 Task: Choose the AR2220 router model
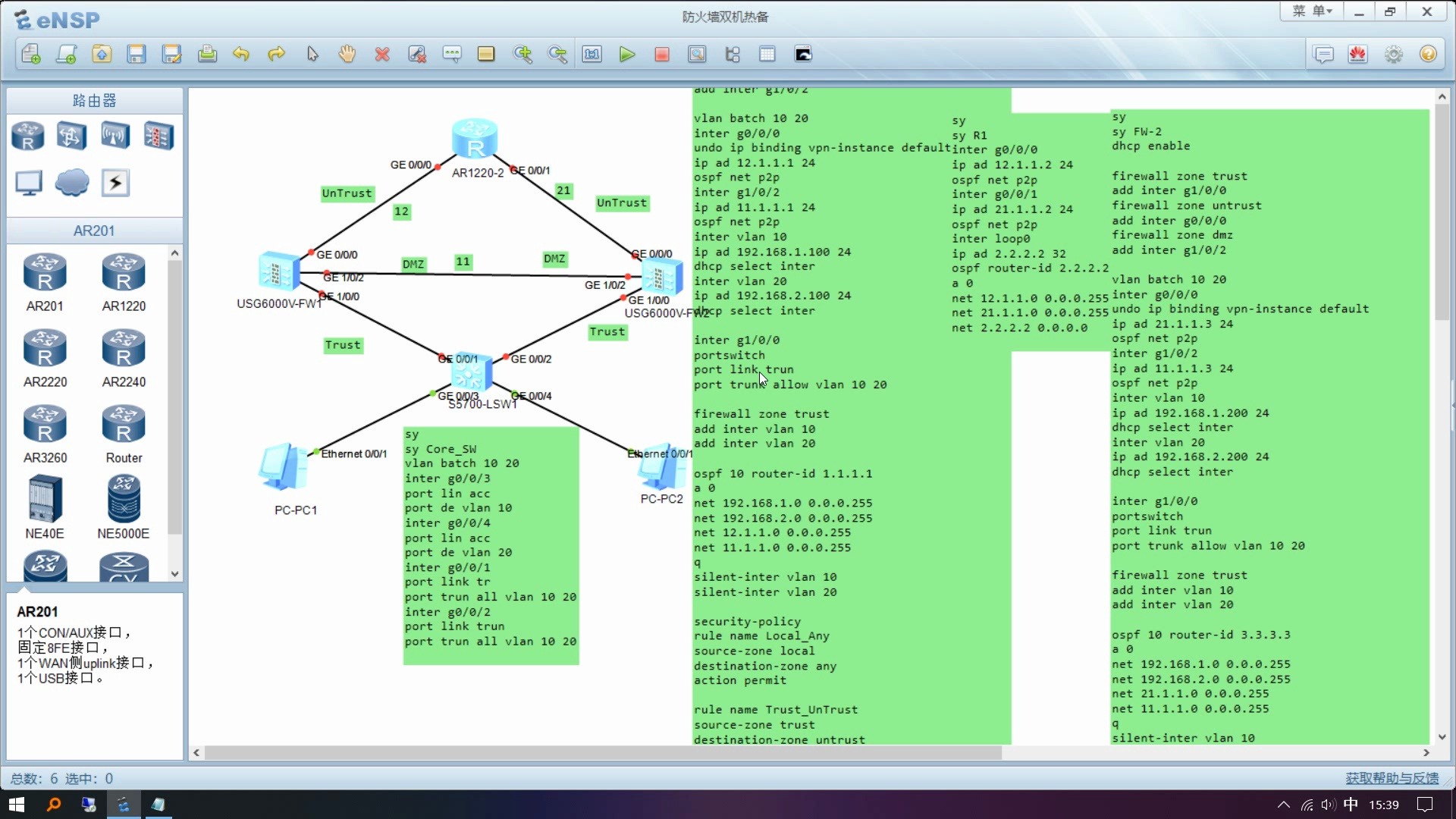pos(45,359)
